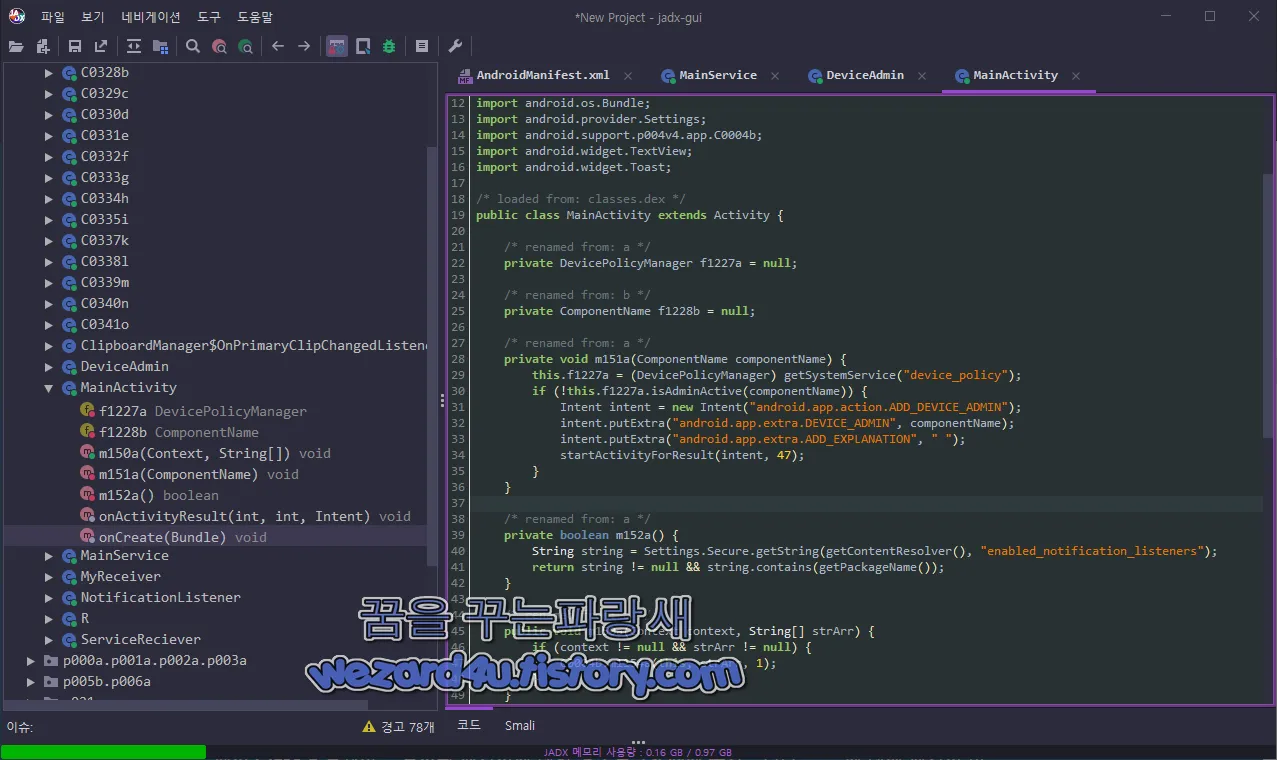Click field icon beside f1227a DevicePolicyManager
This screenshot has height=760, width=1277.
[88, 411]
